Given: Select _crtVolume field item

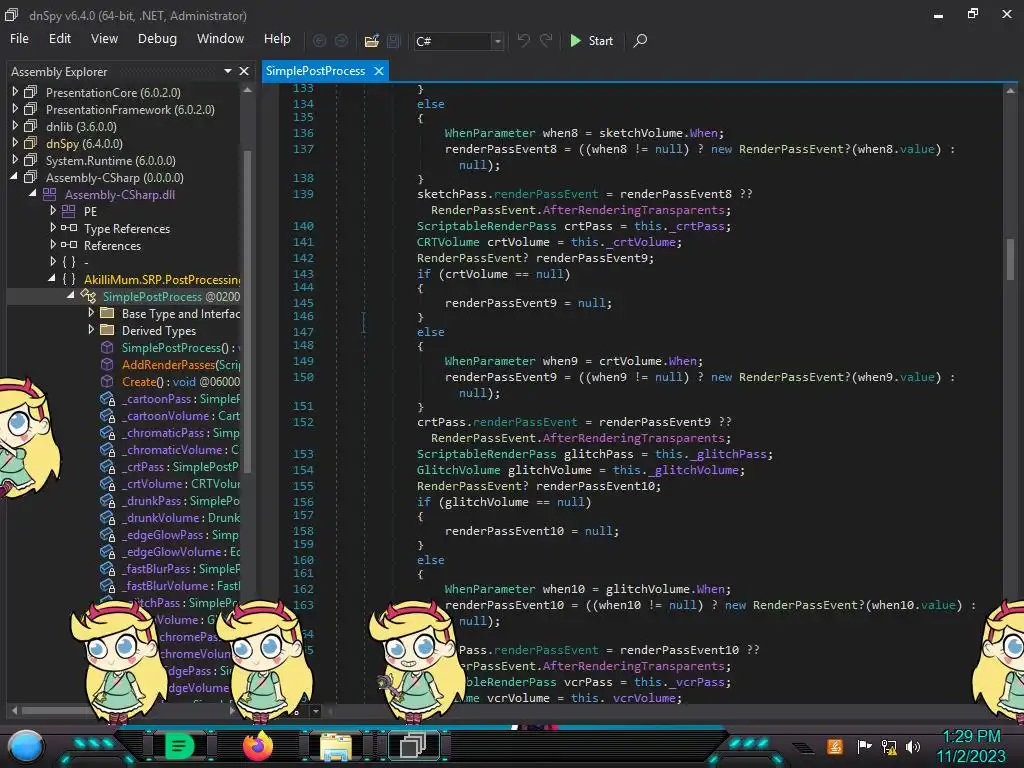Looking at the screenshot, I should 180,483.
